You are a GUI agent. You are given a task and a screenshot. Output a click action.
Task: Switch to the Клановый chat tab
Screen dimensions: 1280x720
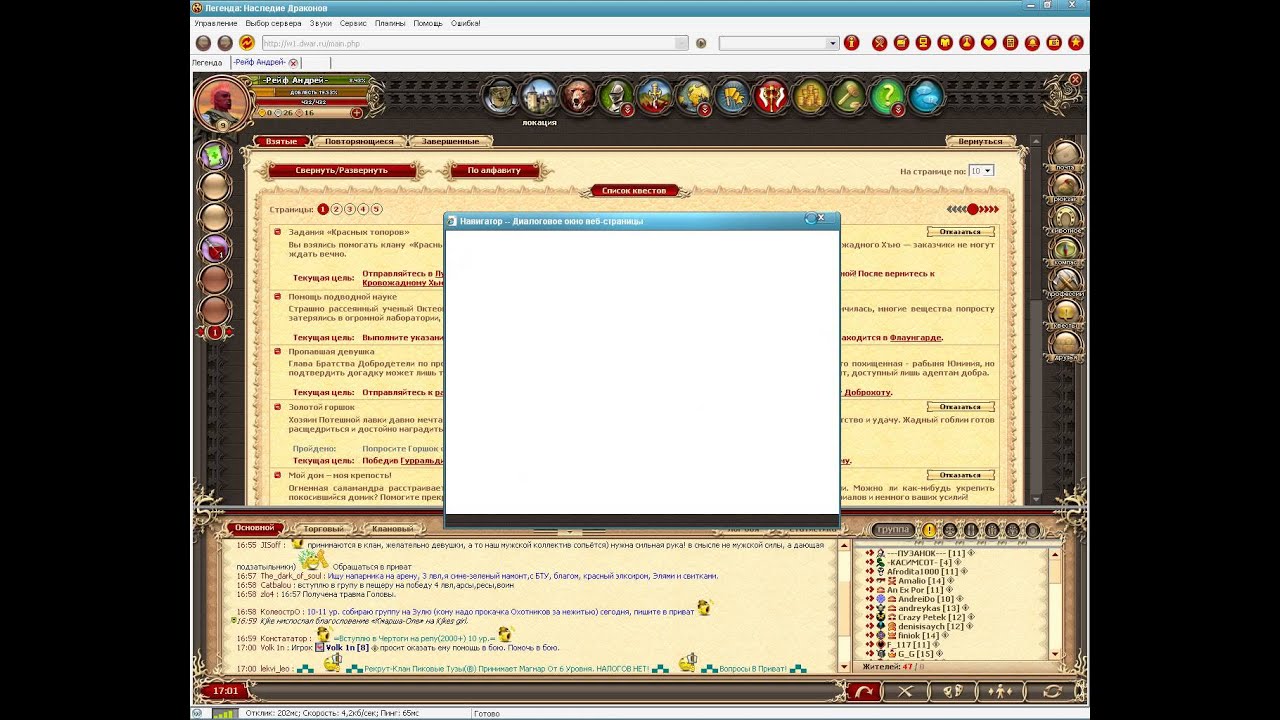tap(392, 529)
